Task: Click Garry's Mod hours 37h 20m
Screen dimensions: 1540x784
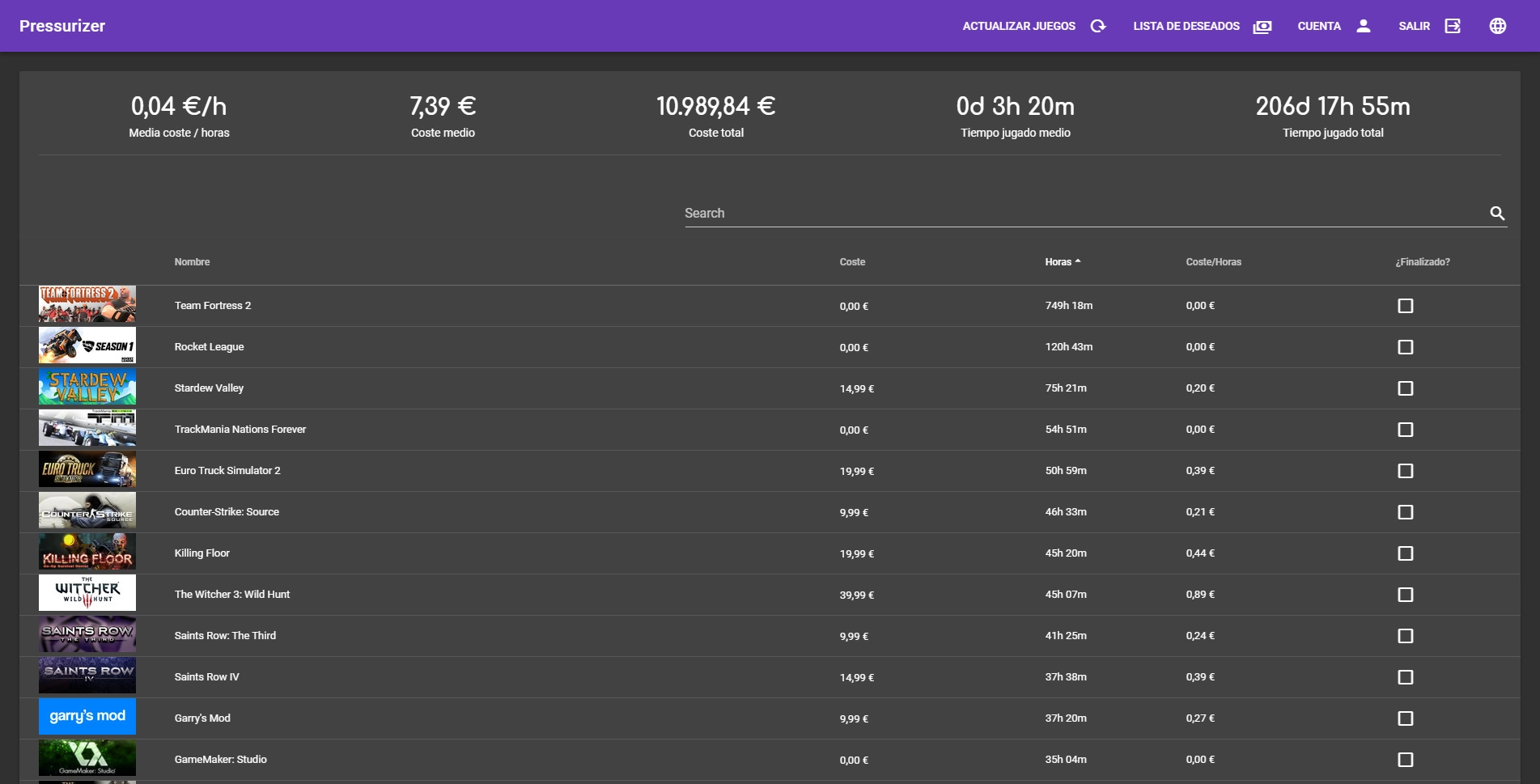Action: click(1066, 718)
